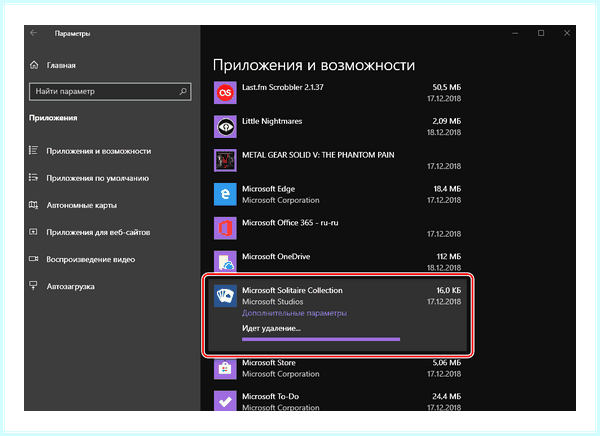Click the Microsoft Edge app icon
Viewport: 600px width, 436px height.
pos(225,194)
